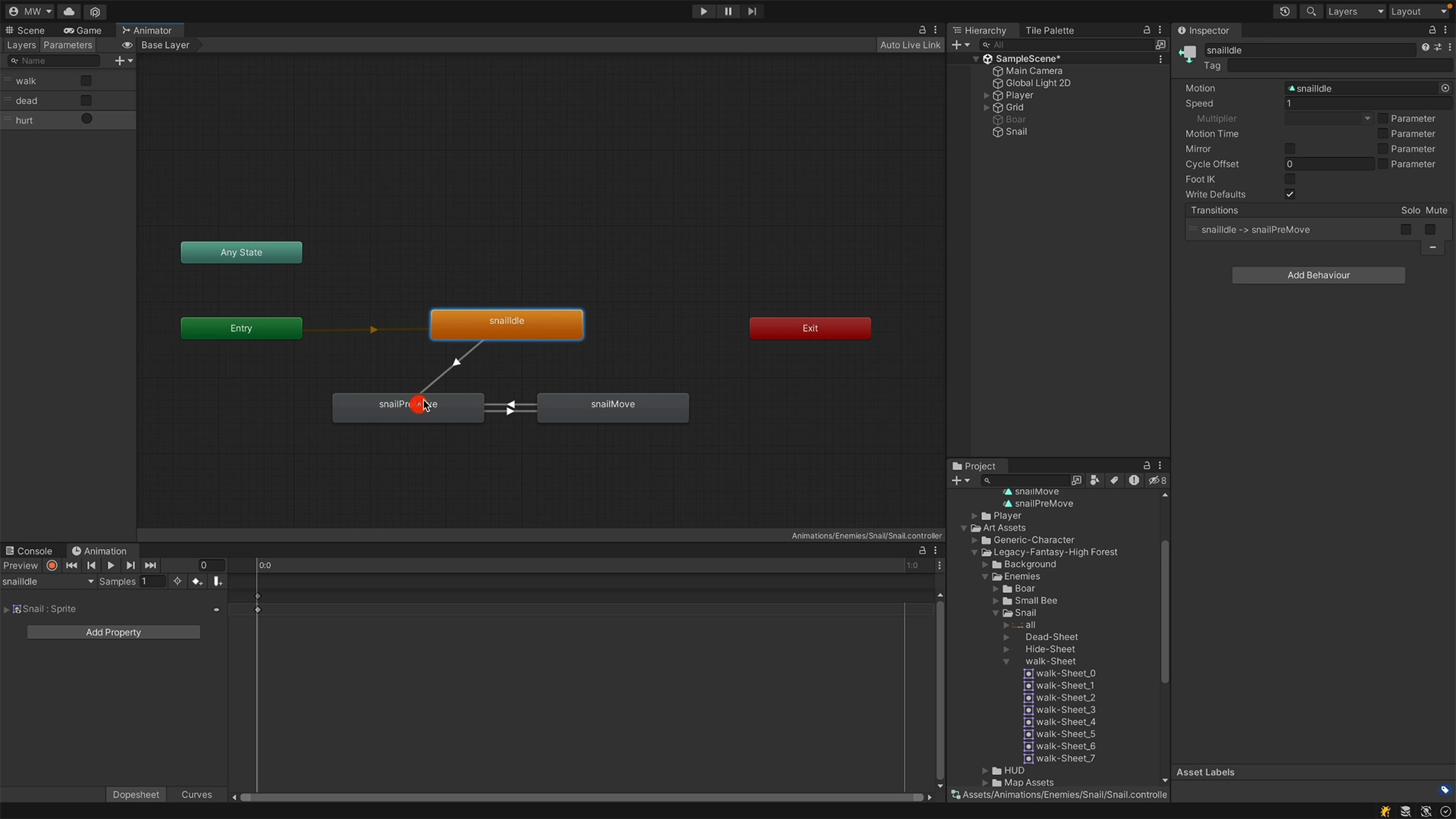Screen dimensions: 1456x819
Task: Switch to the Tile Palette tab
Action: tap(1050, 30)
